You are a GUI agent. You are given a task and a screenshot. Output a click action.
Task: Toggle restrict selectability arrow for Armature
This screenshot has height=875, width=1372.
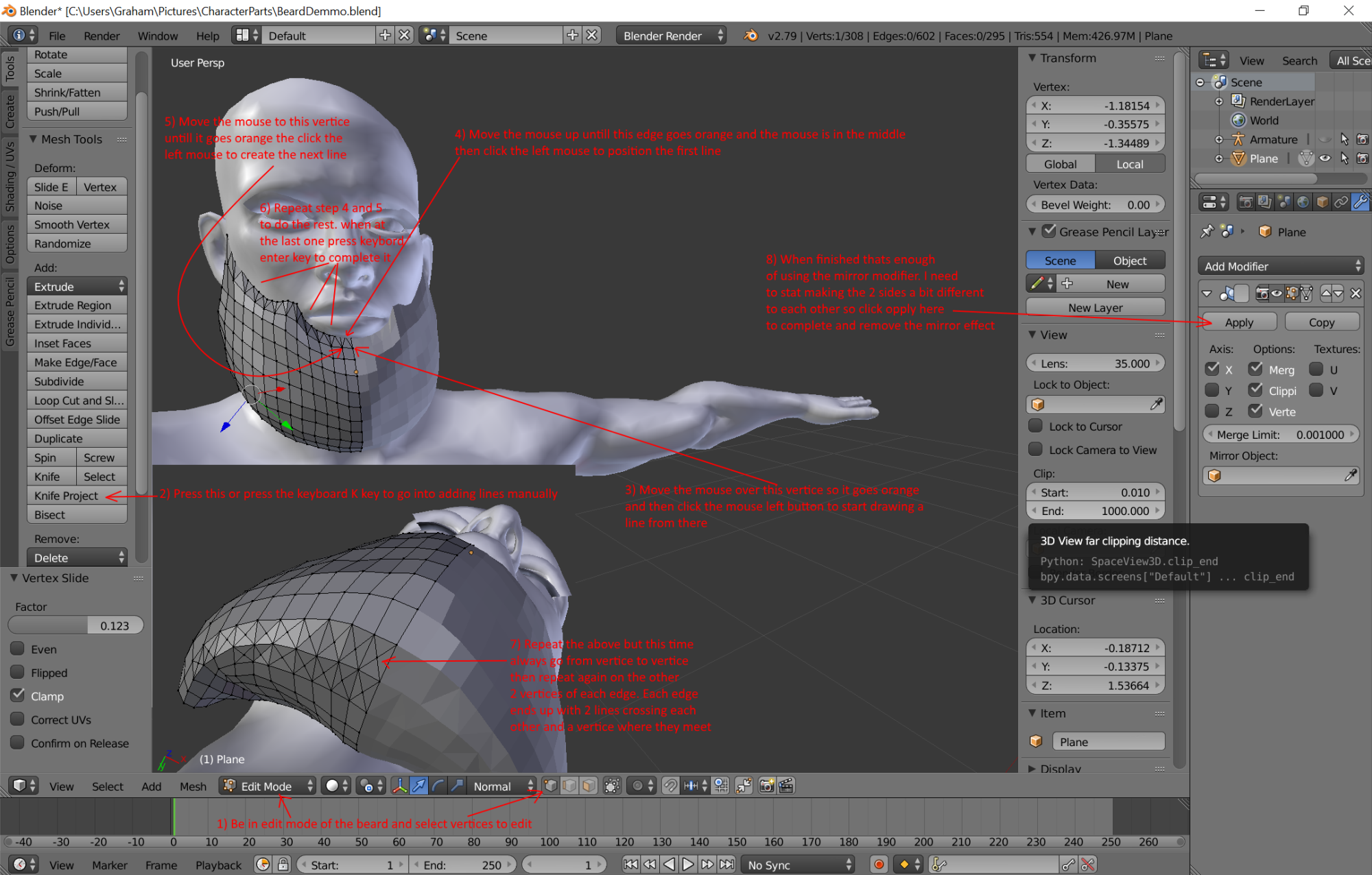coord(1345,139)
